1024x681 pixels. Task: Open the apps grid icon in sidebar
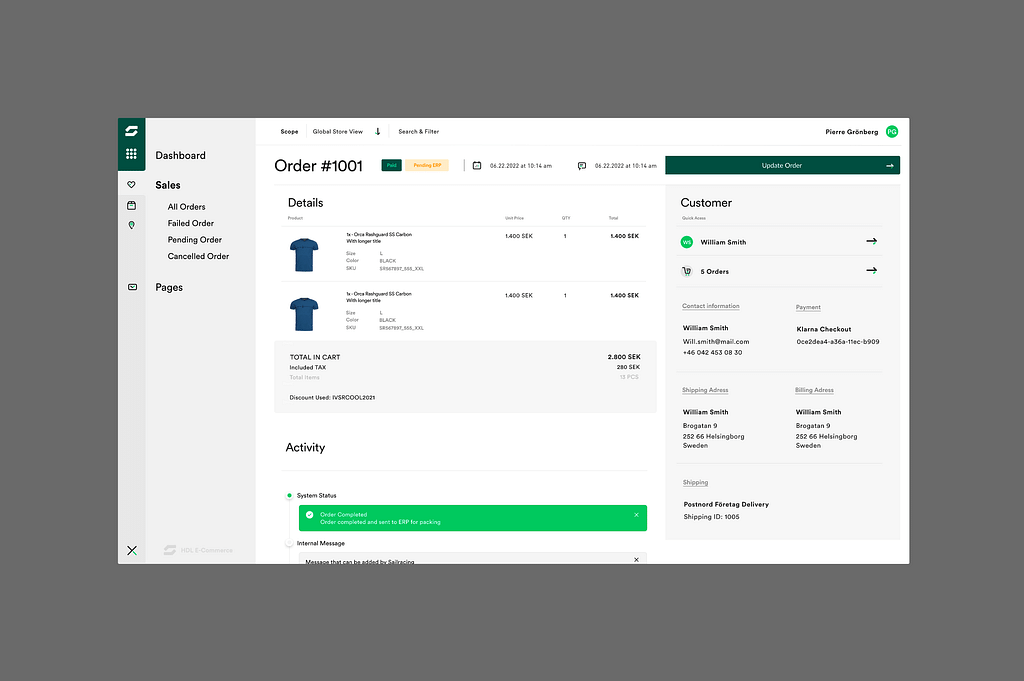[131, 154]
